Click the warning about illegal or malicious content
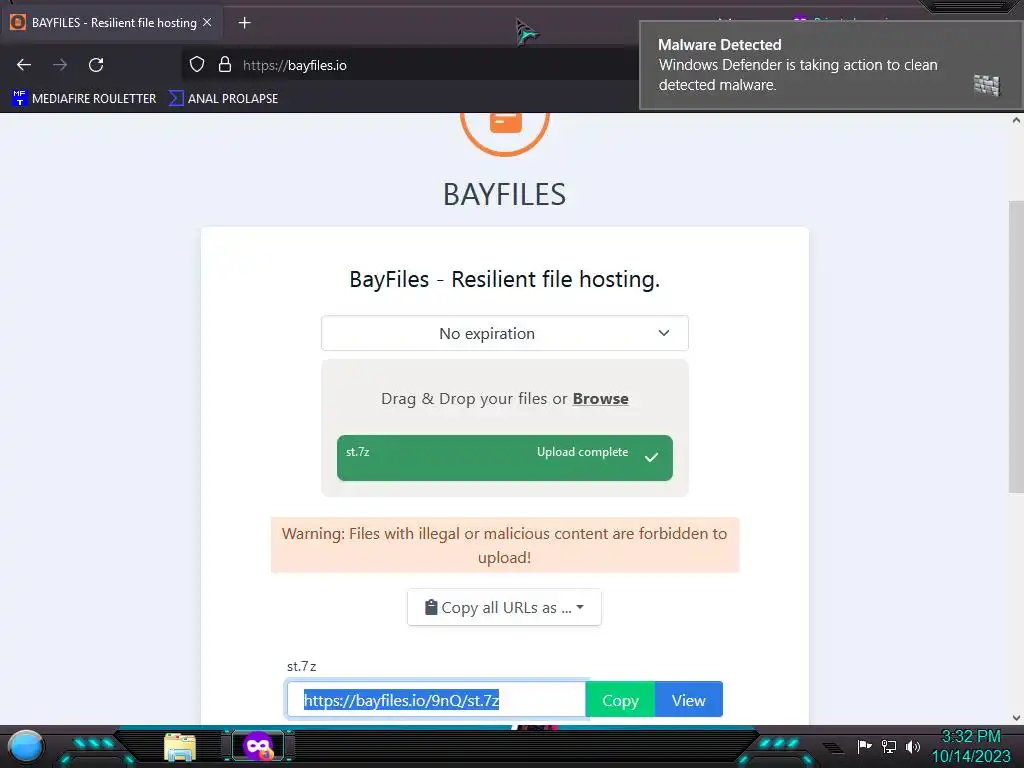Viewport: 1024px width, 768px height. 505,545
